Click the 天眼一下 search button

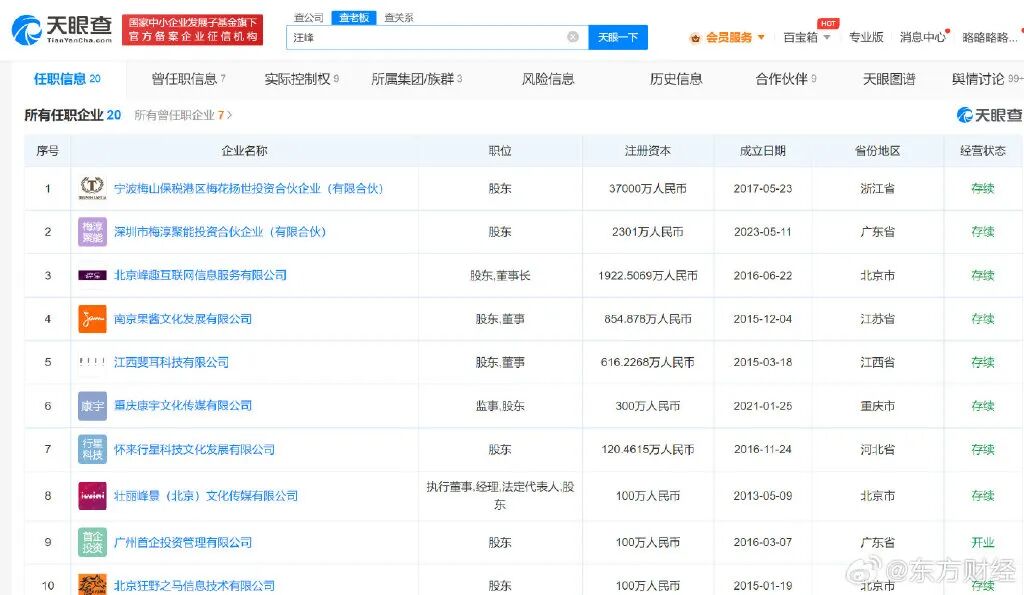[x=618, y=37]
